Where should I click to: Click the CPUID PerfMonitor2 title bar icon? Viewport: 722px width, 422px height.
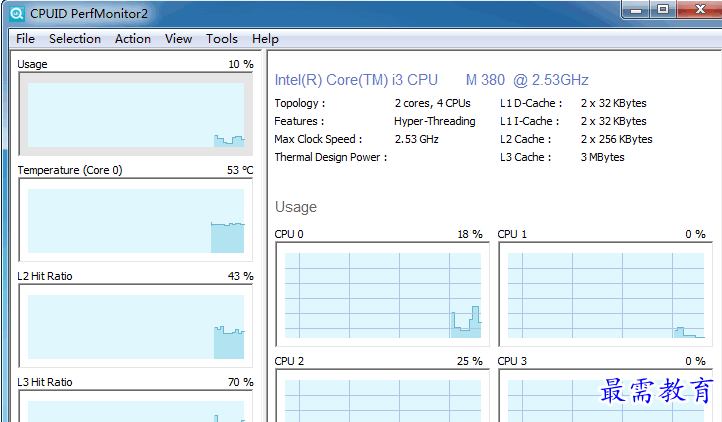(x=17, y=14)
